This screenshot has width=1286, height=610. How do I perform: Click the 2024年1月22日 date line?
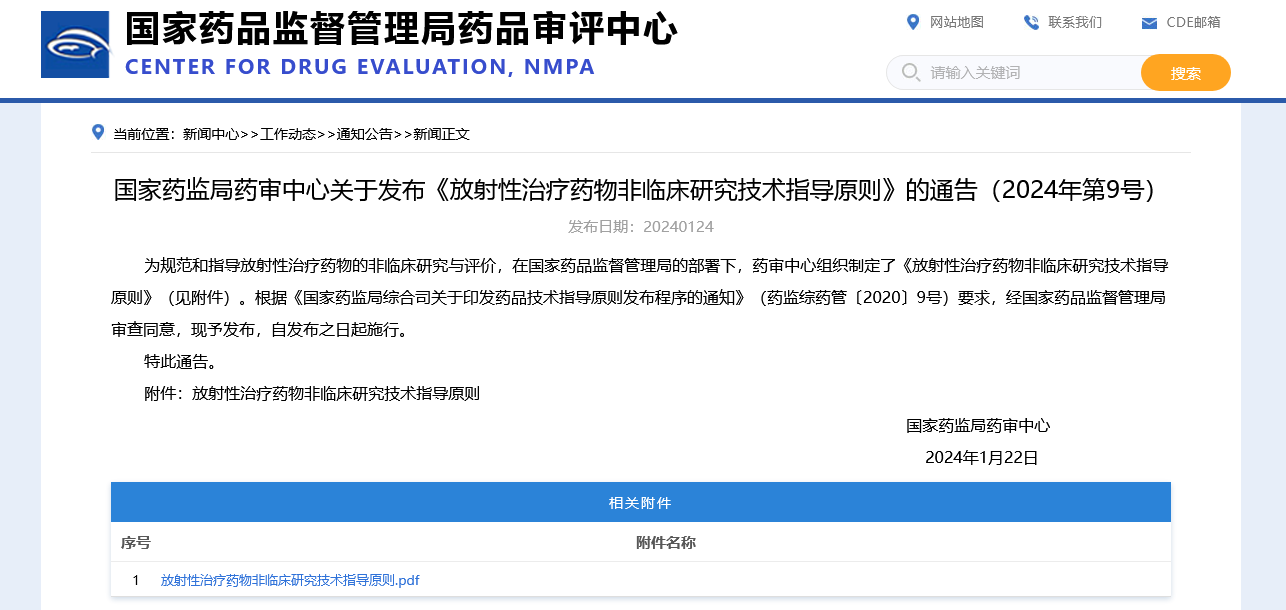pos(982,458)
